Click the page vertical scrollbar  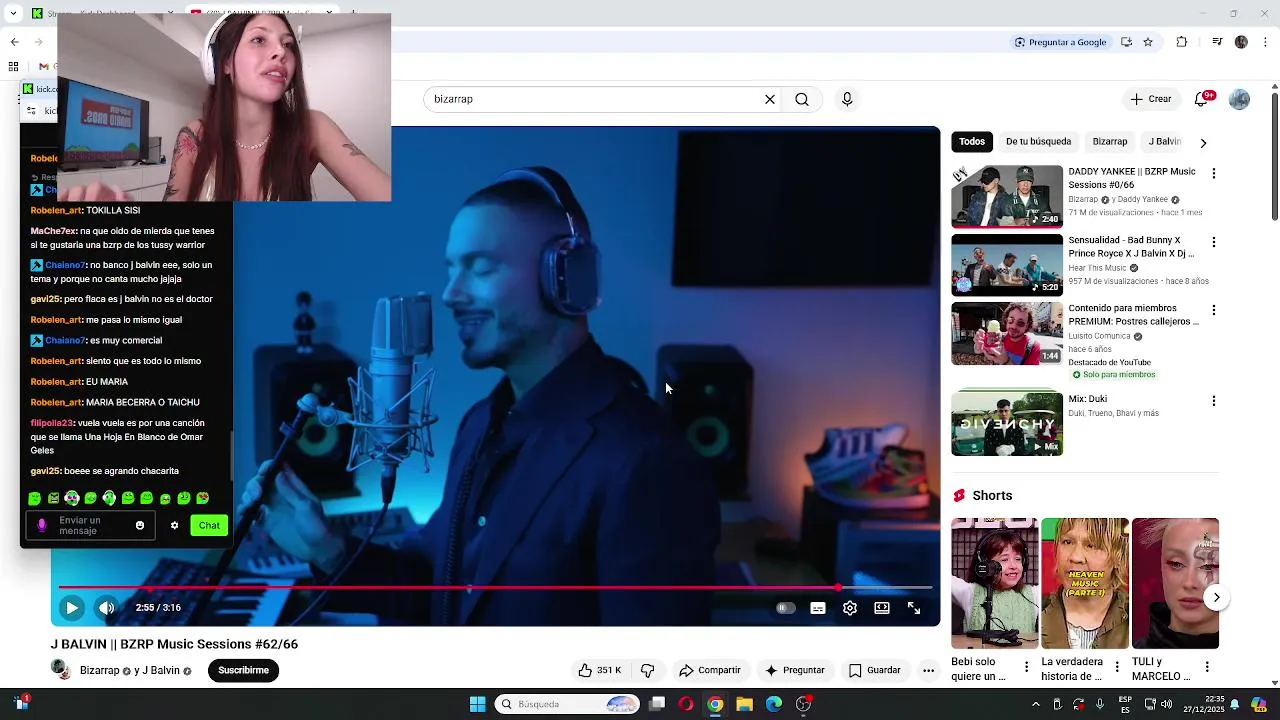click(x=1274, y=157)
